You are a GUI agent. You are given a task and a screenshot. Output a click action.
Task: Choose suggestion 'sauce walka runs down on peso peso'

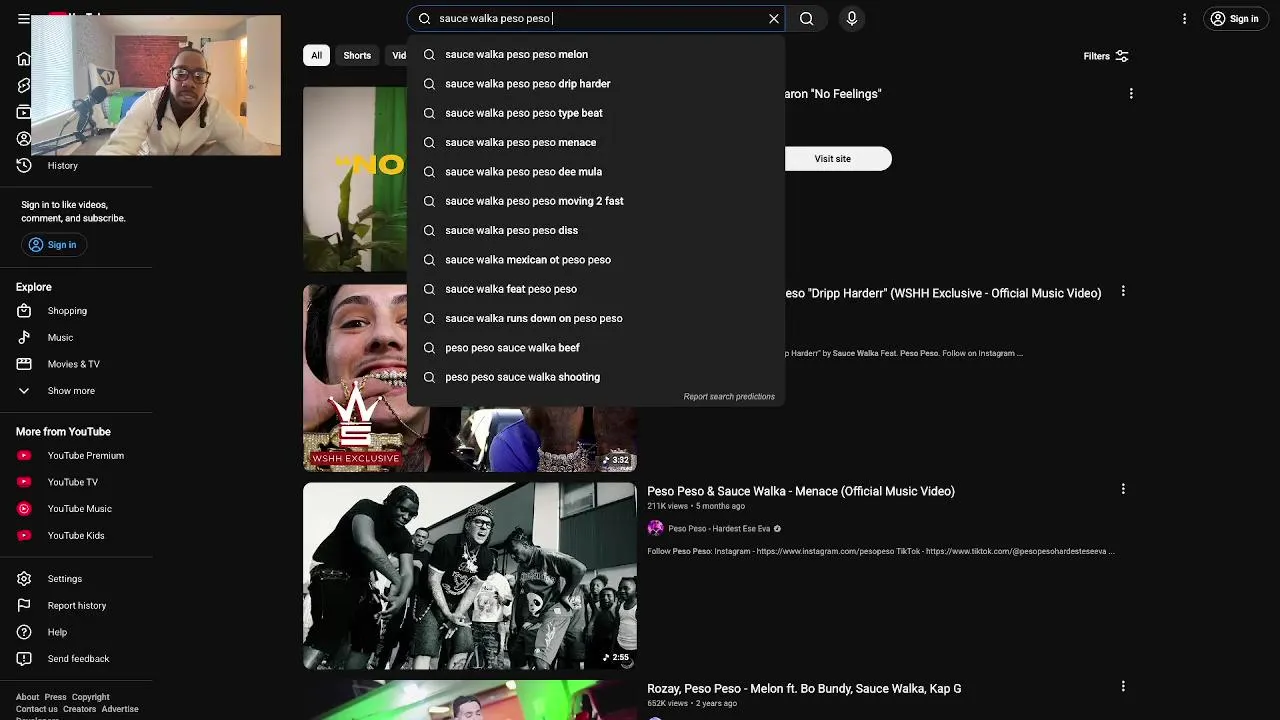click(596, 318)
